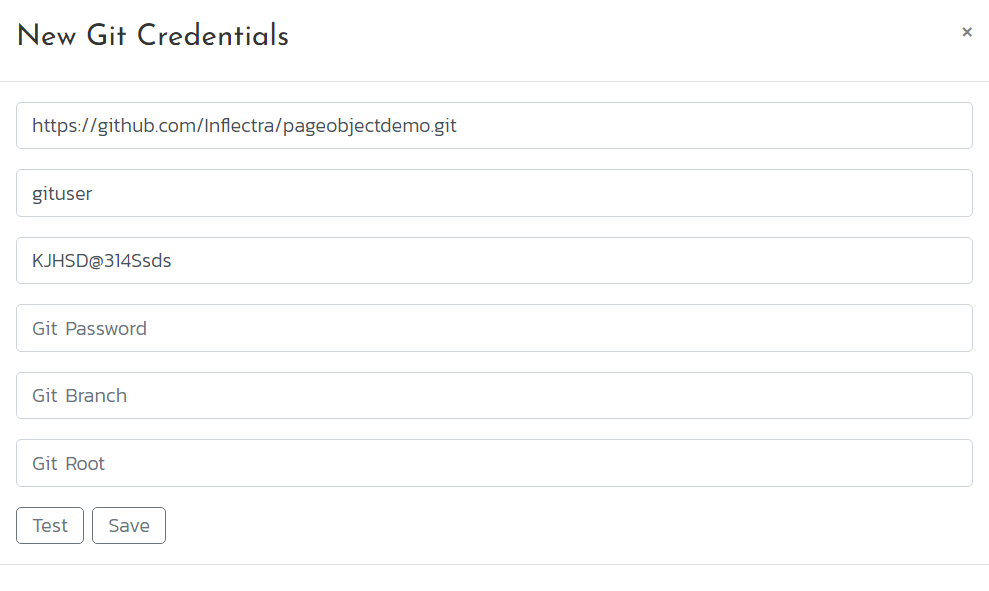Image resolution: width=989 pixels, height=591 pixels.
Task: Select the field containing KJHSD@314Ssds
Action: tap(494, 261)
